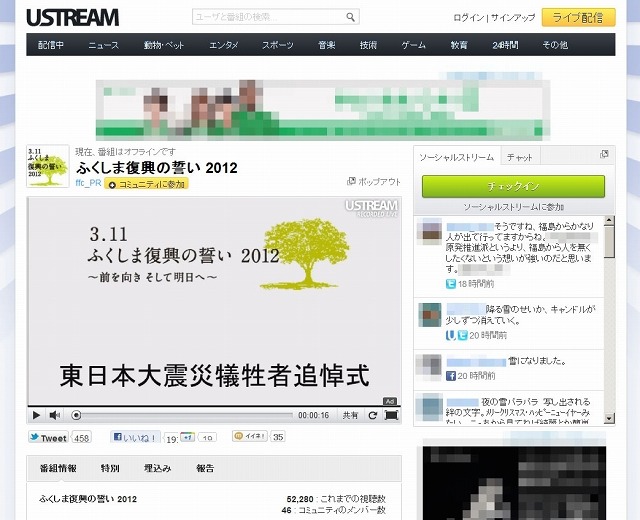This screenshot has width=640, height=520.
Task: Open the その他 category
Action: (555, 45)
